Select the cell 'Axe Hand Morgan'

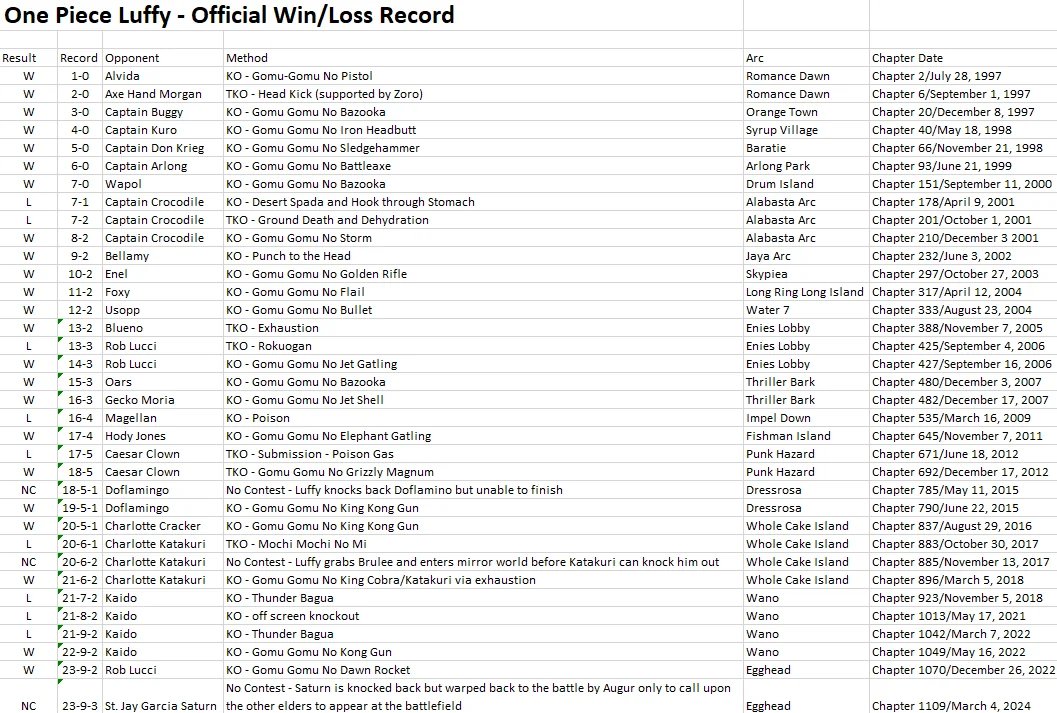click(x=163, y=94)
